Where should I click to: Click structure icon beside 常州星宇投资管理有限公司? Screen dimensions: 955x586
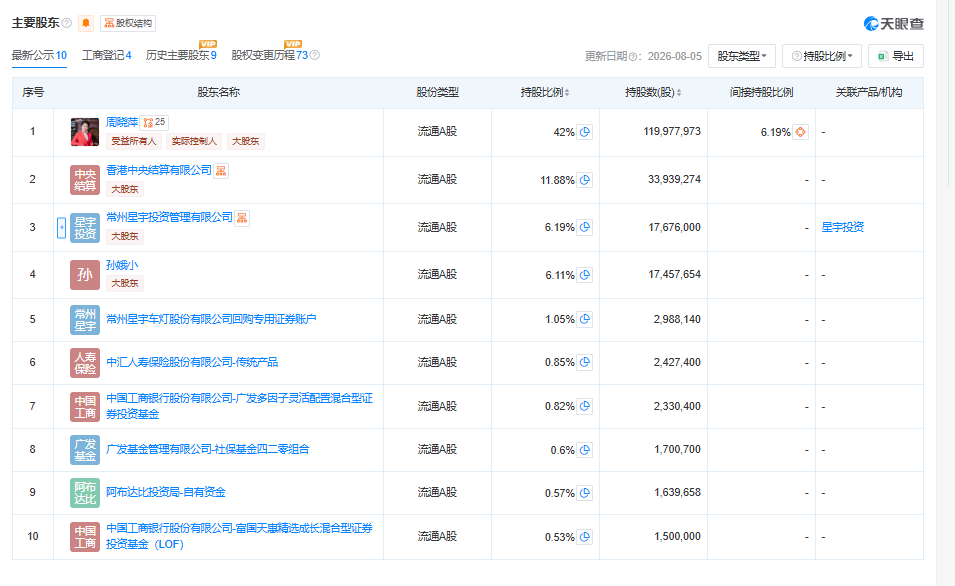pyautogui.click(x=242, y=217)
